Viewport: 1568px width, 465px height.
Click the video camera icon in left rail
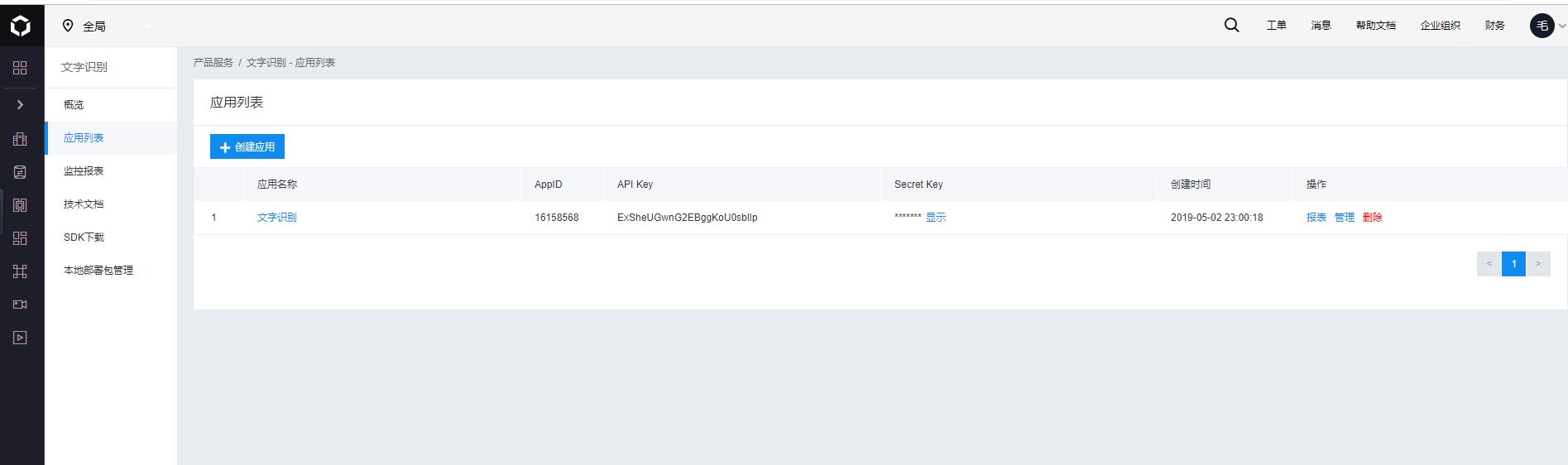point(21,304)
